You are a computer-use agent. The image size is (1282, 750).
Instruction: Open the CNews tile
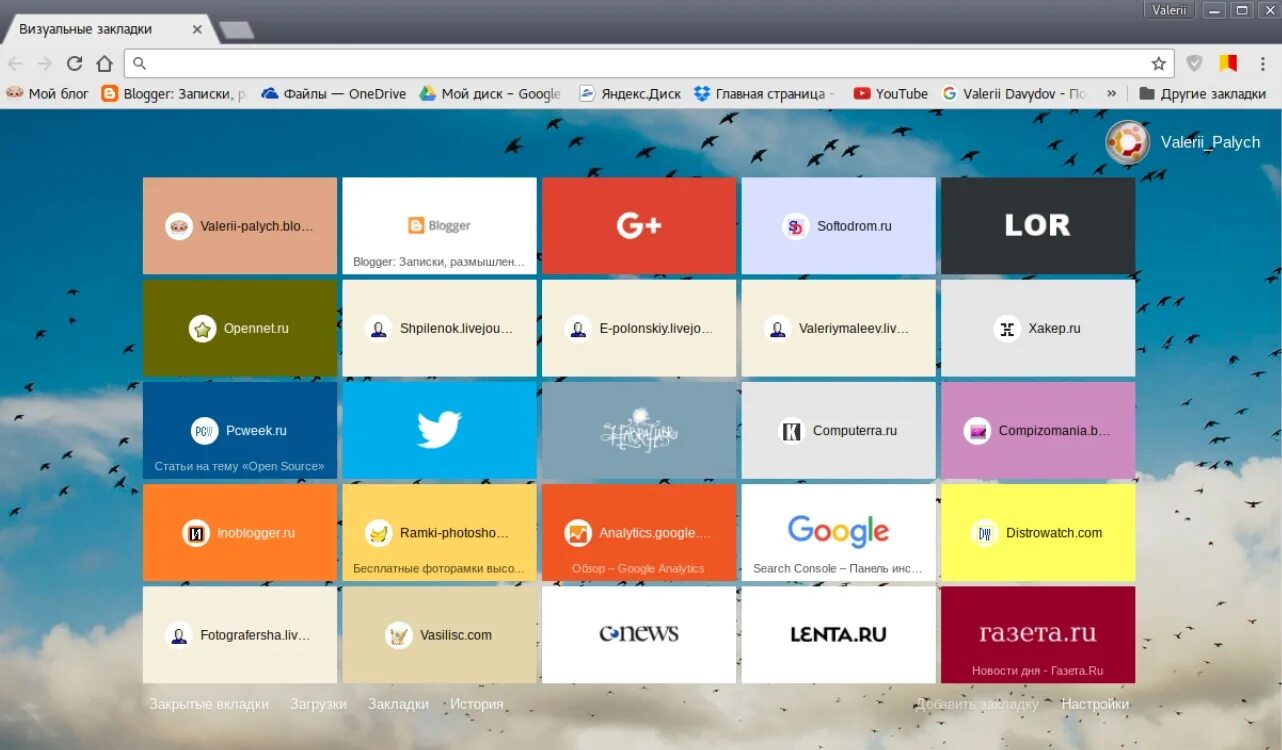pyautogui.click(x=639, y=635)
